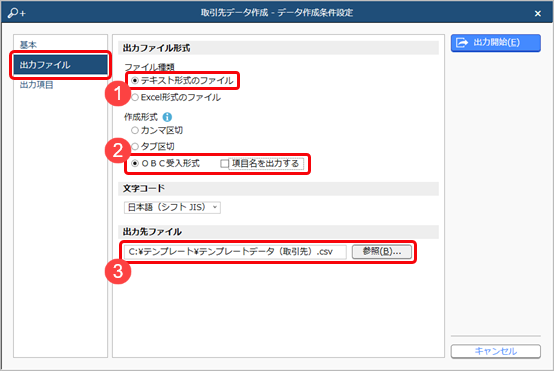This screenshot has width=554, height=371.
Task: Toggle 項目名を出力する checkbox
Action: pos(224,164)
